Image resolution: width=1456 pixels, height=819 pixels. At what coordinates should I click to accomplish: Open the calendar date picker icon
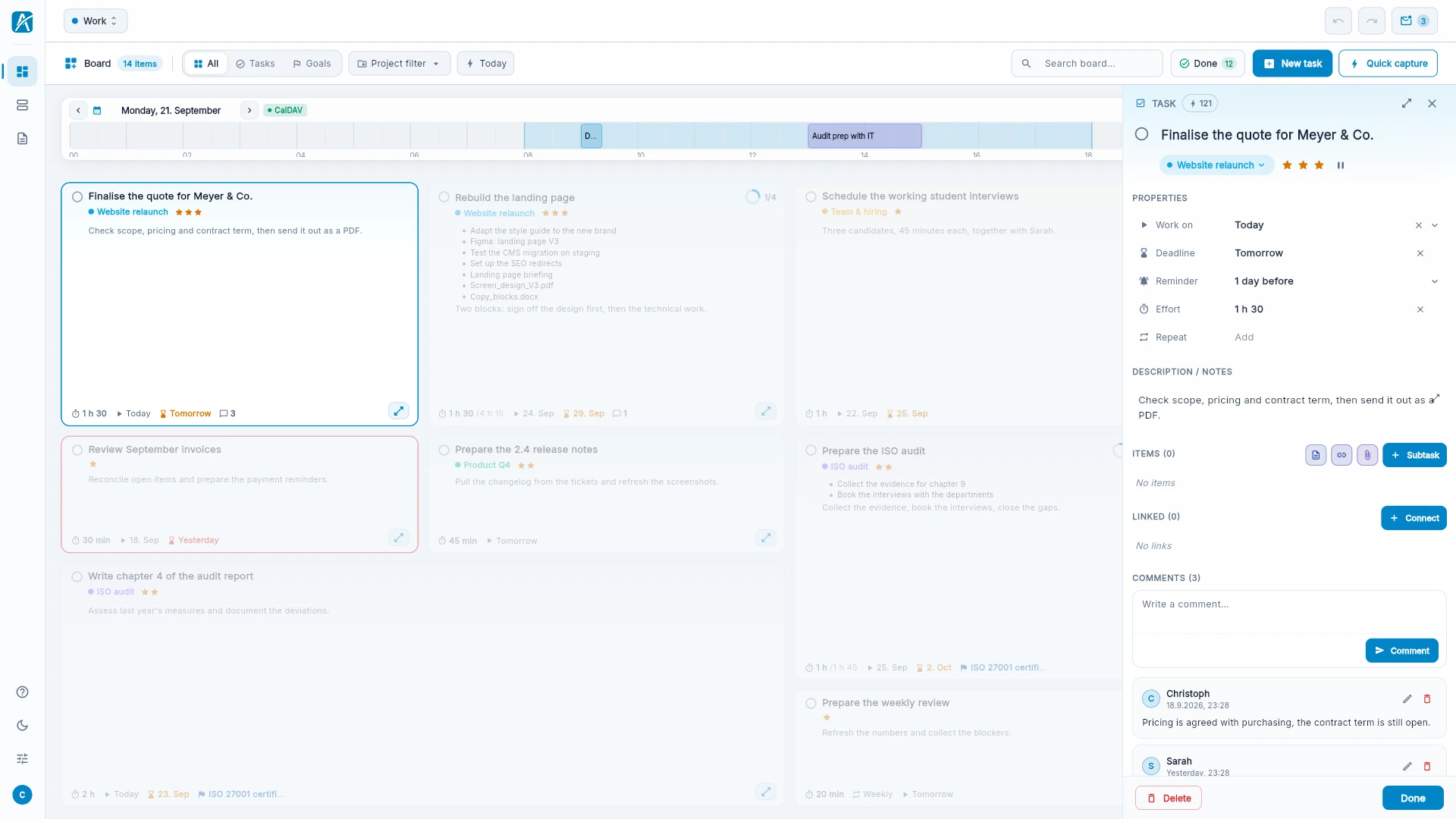97,110
